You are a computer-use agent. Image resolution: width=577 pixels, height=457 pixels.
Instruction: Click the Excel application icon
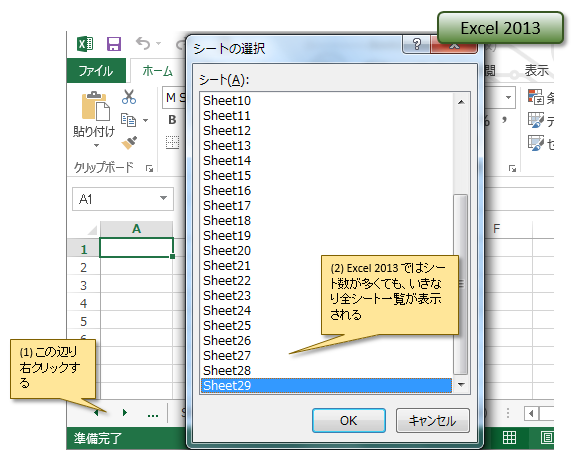click(85, 44)
